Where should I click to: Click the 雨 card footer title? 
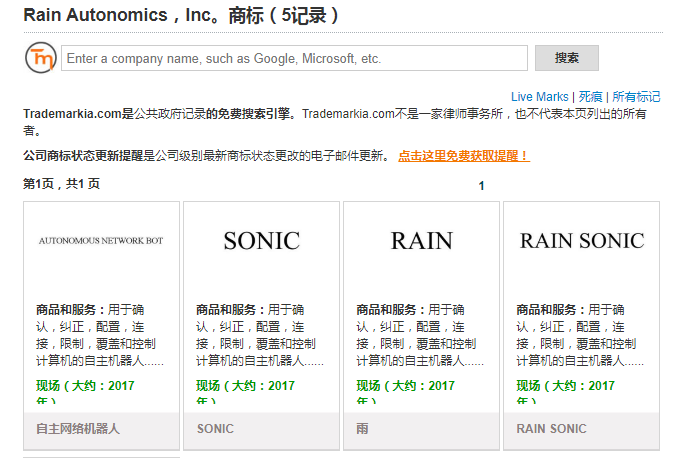coord(362,429)
